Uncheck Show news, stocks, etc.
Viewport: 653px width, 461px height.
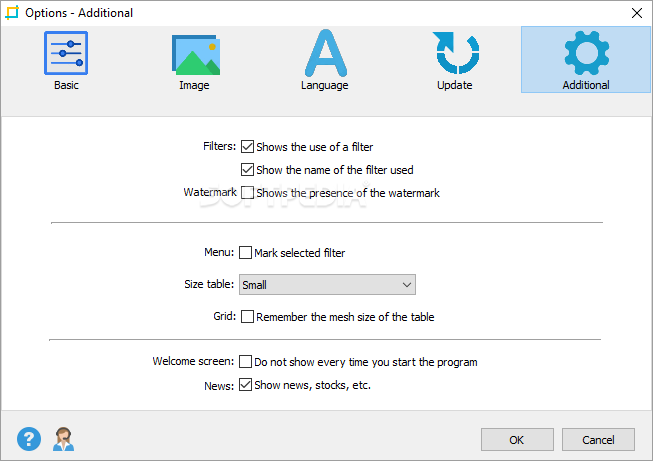click(245, 385)
